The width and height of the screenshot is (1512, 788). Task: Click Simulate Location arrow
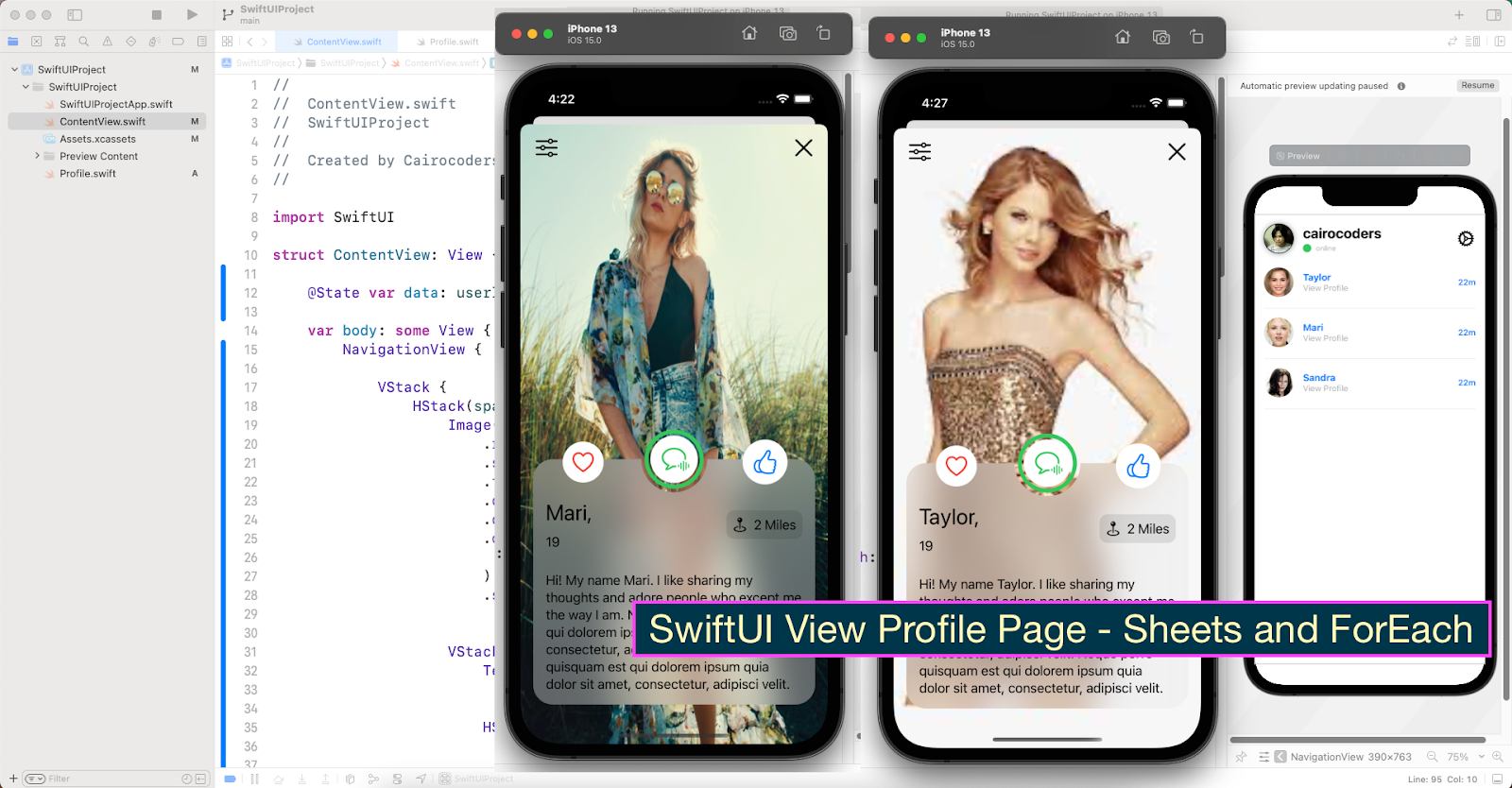coord(421,779)
